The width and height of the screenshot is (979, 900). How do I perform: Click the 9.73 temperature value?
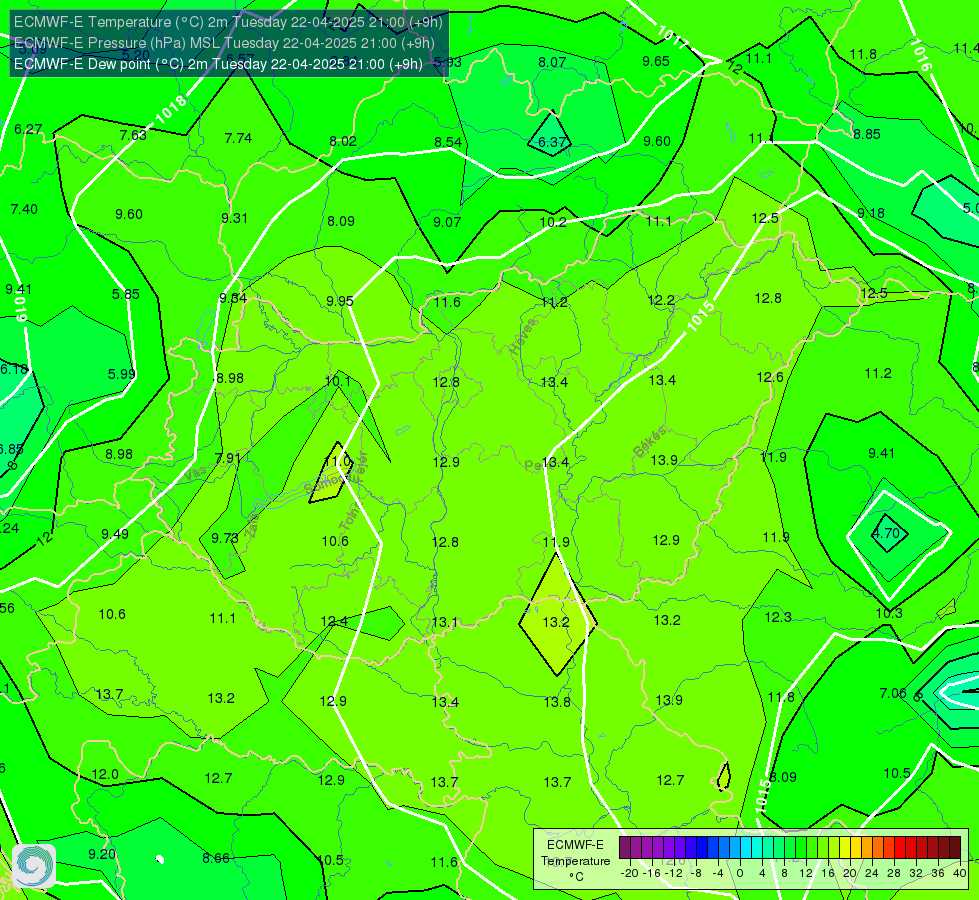[x=225, y=538]
